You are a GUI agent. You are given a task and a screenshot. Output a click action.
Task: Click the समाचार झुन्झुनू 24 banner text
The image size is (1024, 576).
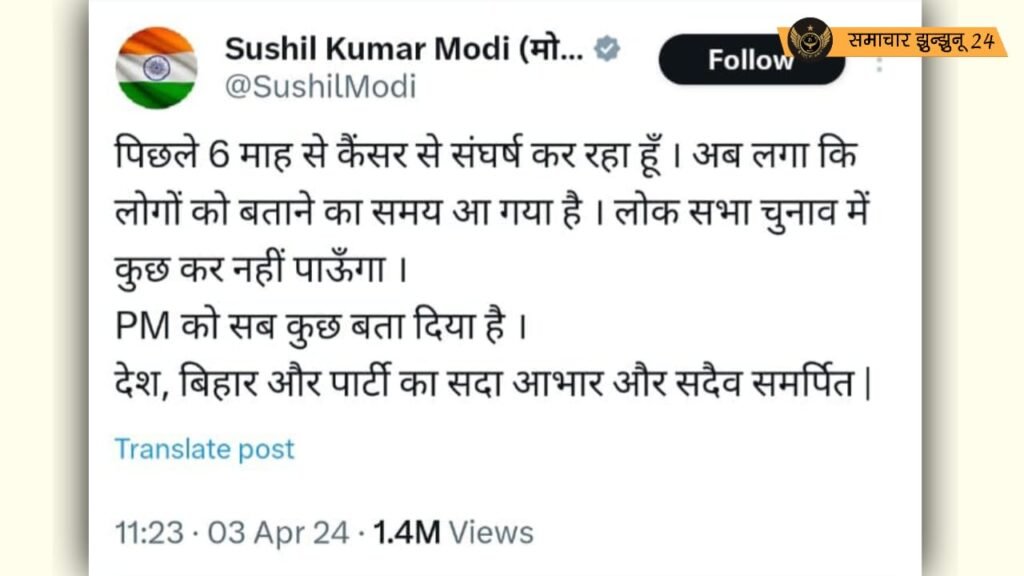921,41
